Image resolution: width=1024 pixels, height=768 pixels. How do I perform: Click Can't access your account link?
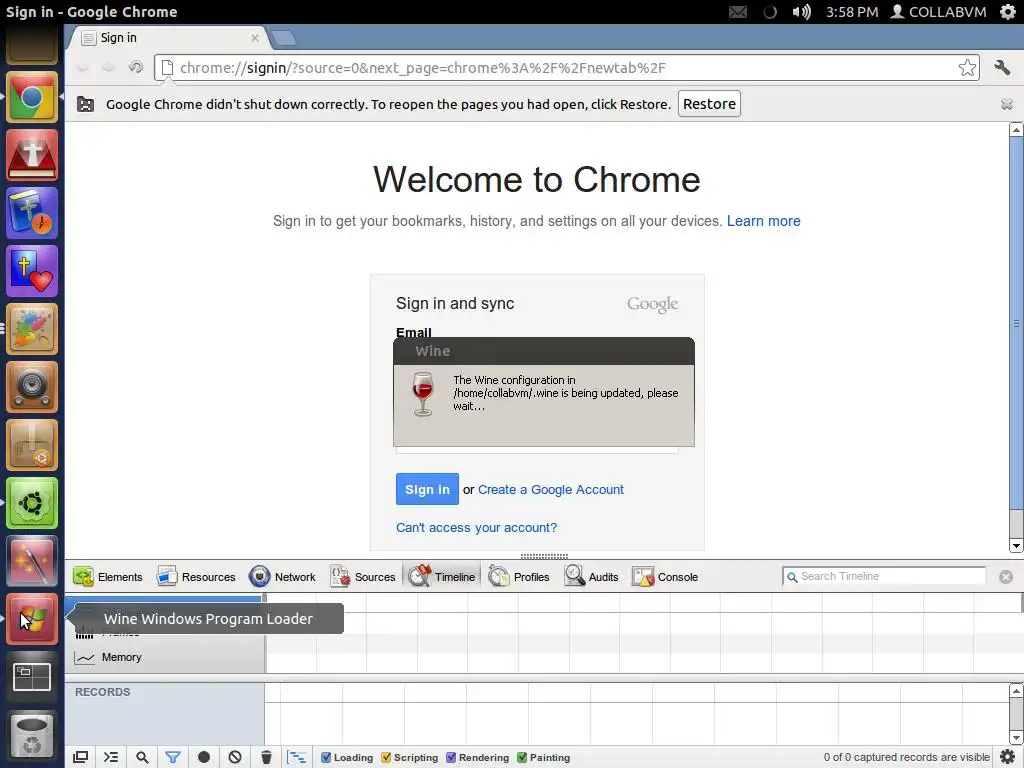point(476,527)
